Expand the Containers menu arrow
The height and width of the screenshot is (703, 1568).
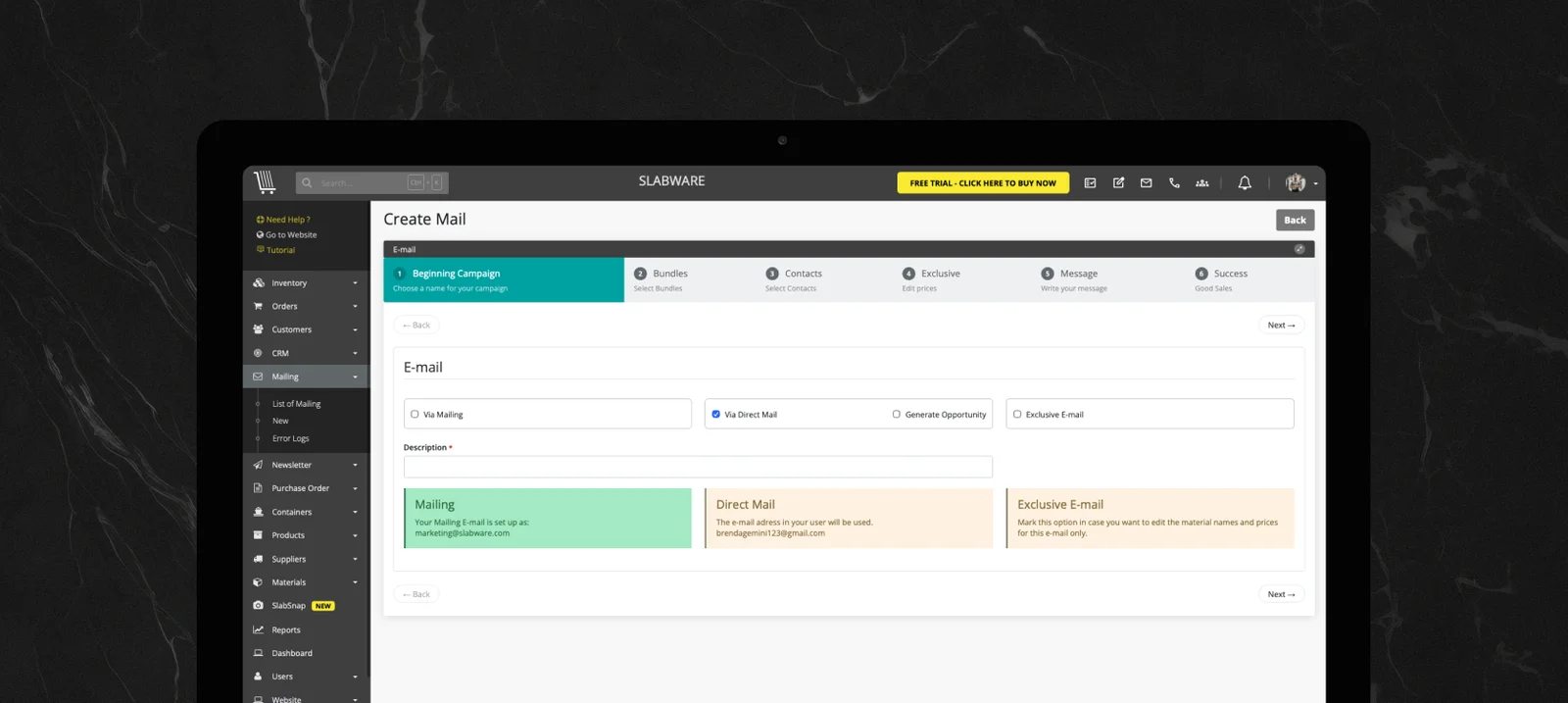click(355, 513)
